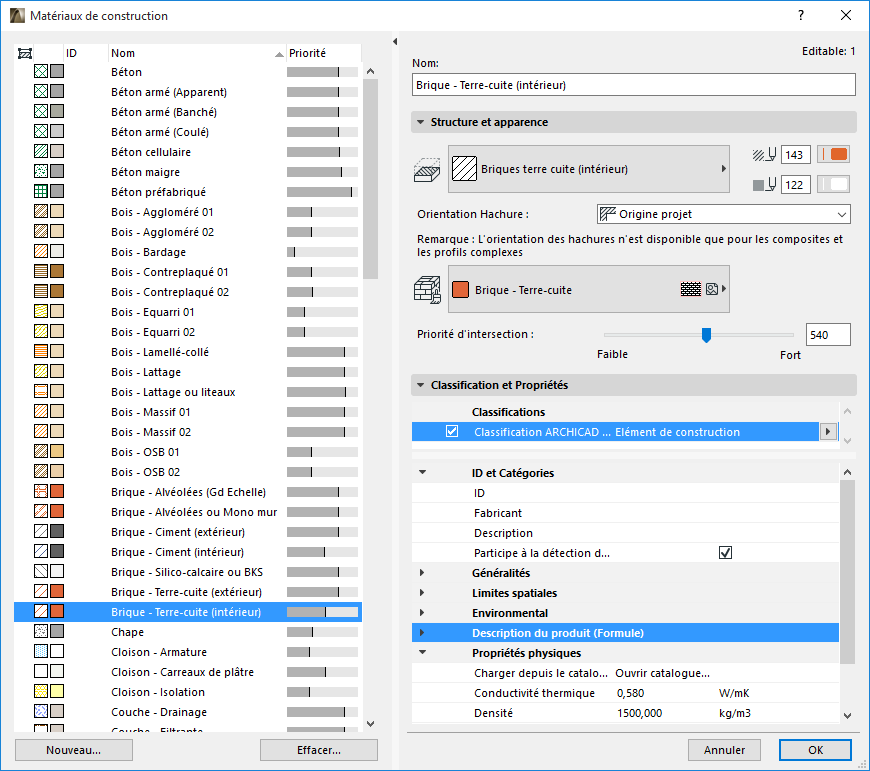
Task: Click the cut fill structure icon beside Briques terre cuite
Action: pyautogui.click(x=427, y=169)
